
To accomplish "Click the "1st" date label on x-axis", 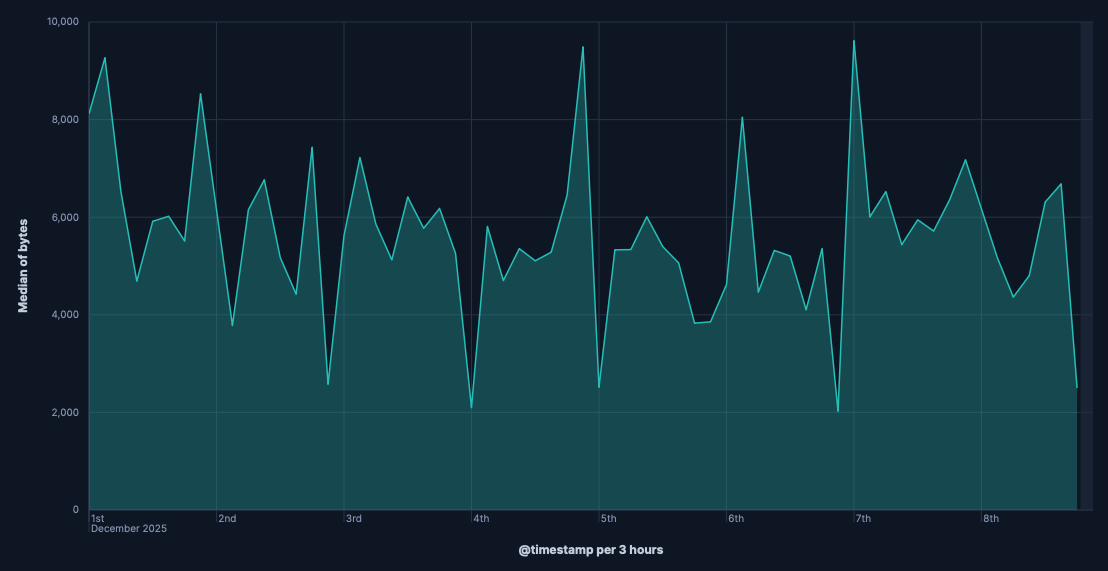I will pyautogui.click(x=97, y=518).
